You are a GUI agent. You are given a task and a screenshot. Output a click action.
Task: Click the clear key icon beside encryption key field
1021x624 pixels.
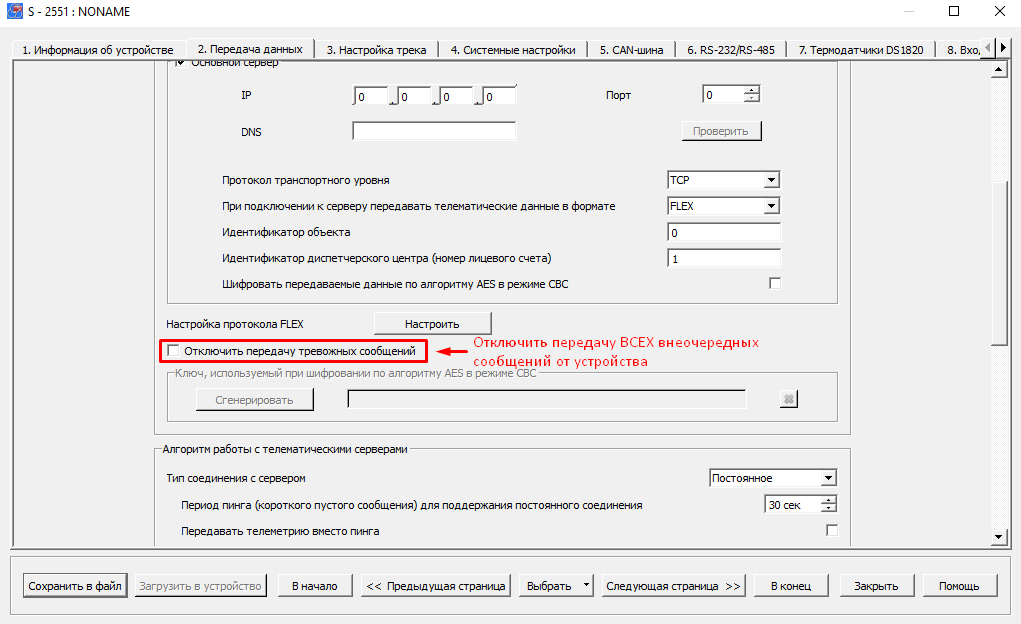pos(788,399)
